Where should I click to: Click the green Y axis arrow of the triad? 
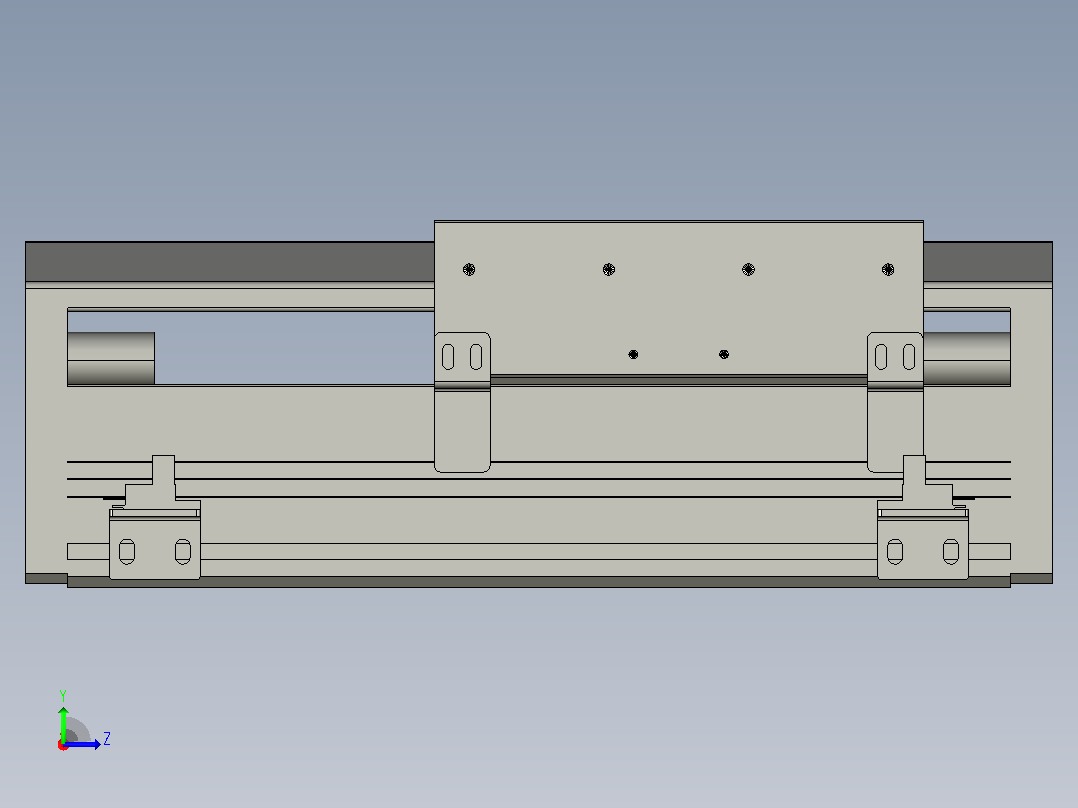click(x=63, y=723)
